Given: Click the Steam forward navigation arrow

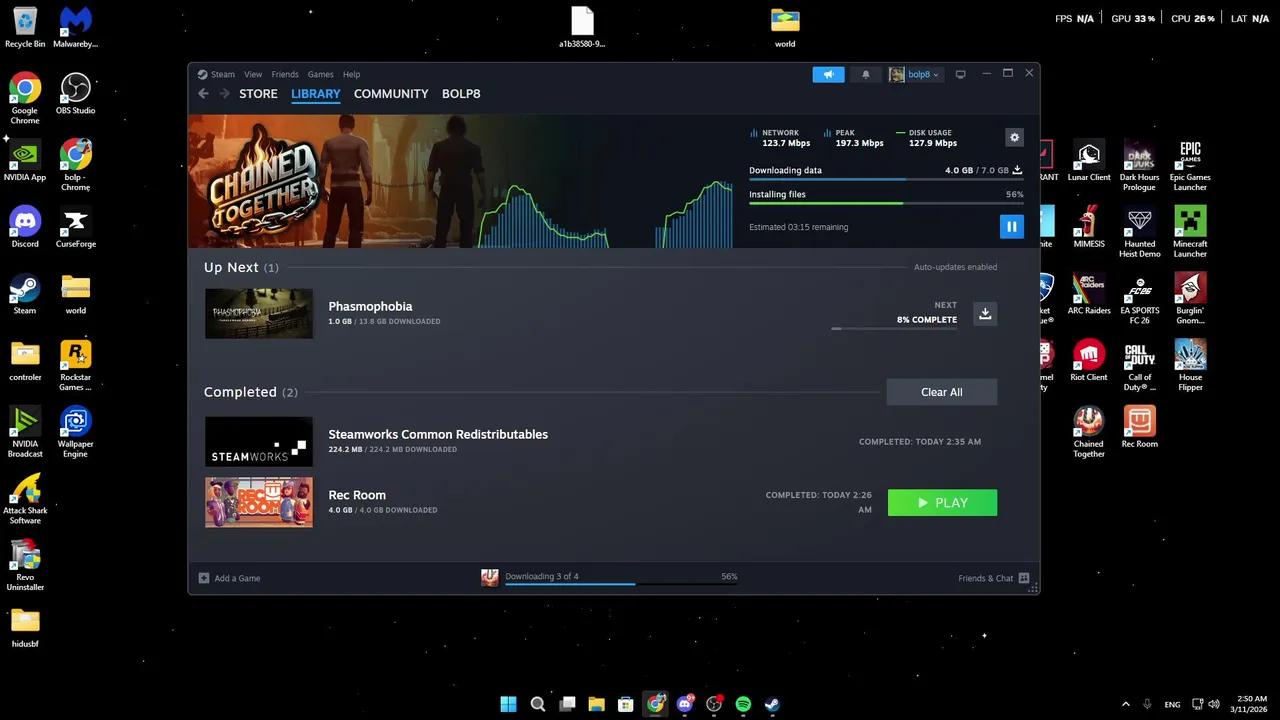Looking at the screenshot, I should [x=225, y=94].
